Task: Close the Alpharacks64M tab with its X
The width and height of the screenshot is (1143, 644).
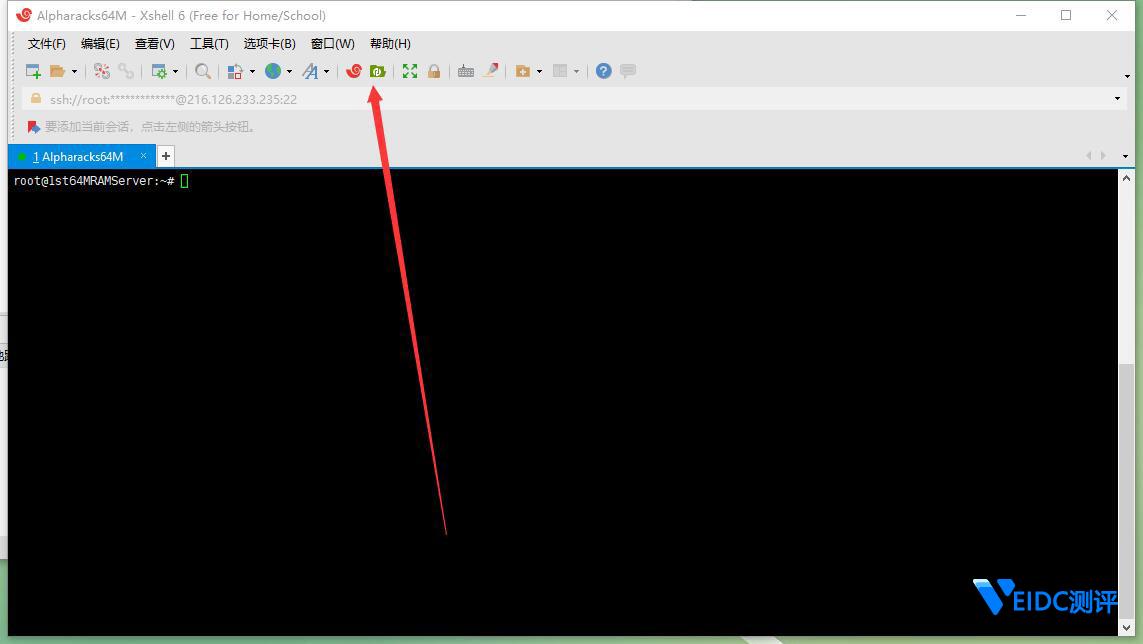Action: (x=144, y=156)
